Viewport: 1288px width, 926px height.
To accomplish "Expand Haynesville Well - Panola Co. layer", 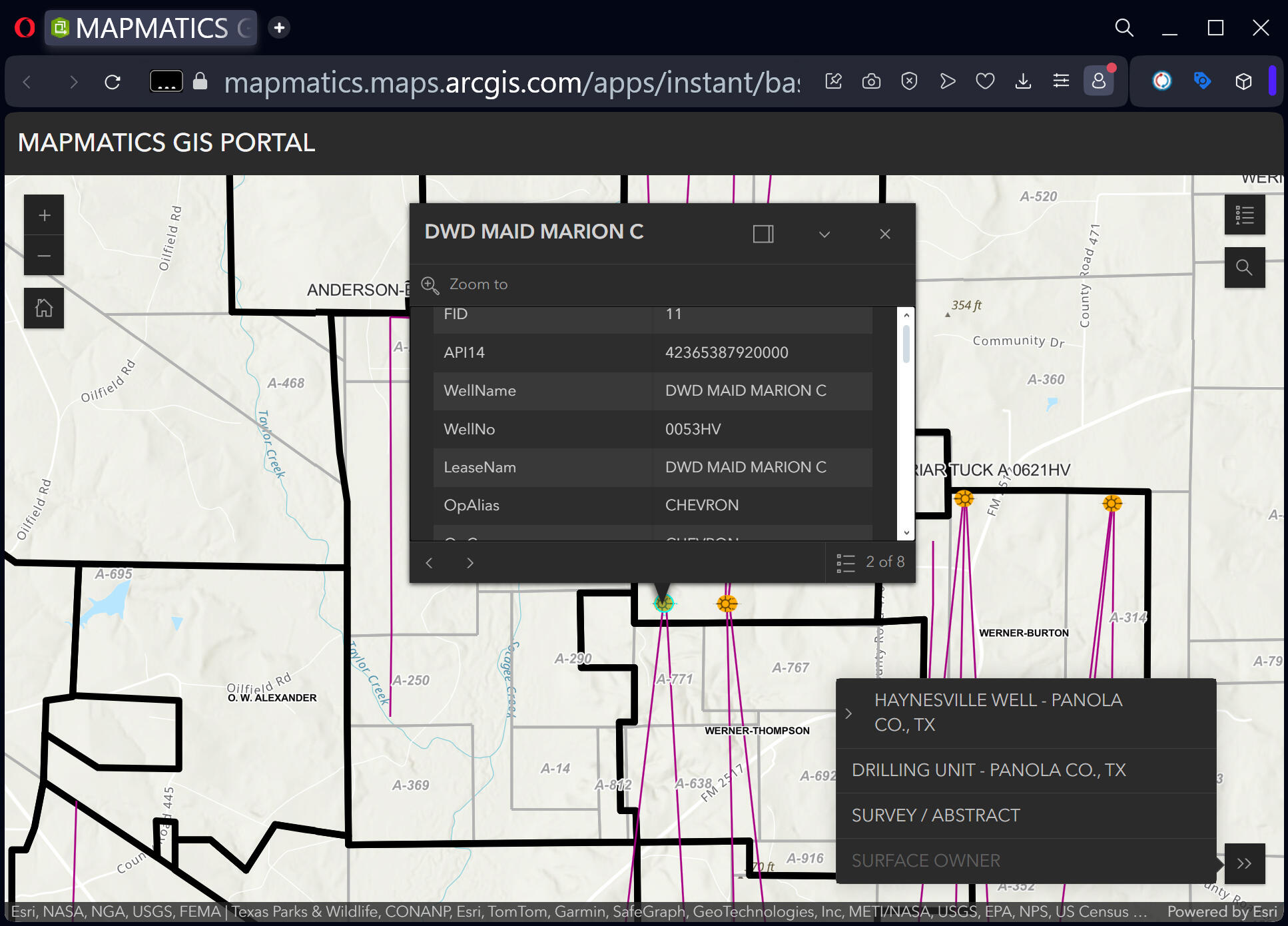I will point(848,713).
